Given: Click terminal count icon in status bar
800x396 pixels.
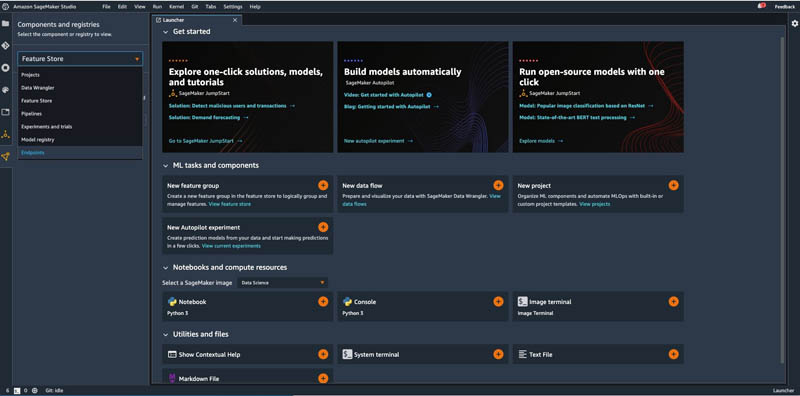Looking at the screenshot, I should click(16, 390).
